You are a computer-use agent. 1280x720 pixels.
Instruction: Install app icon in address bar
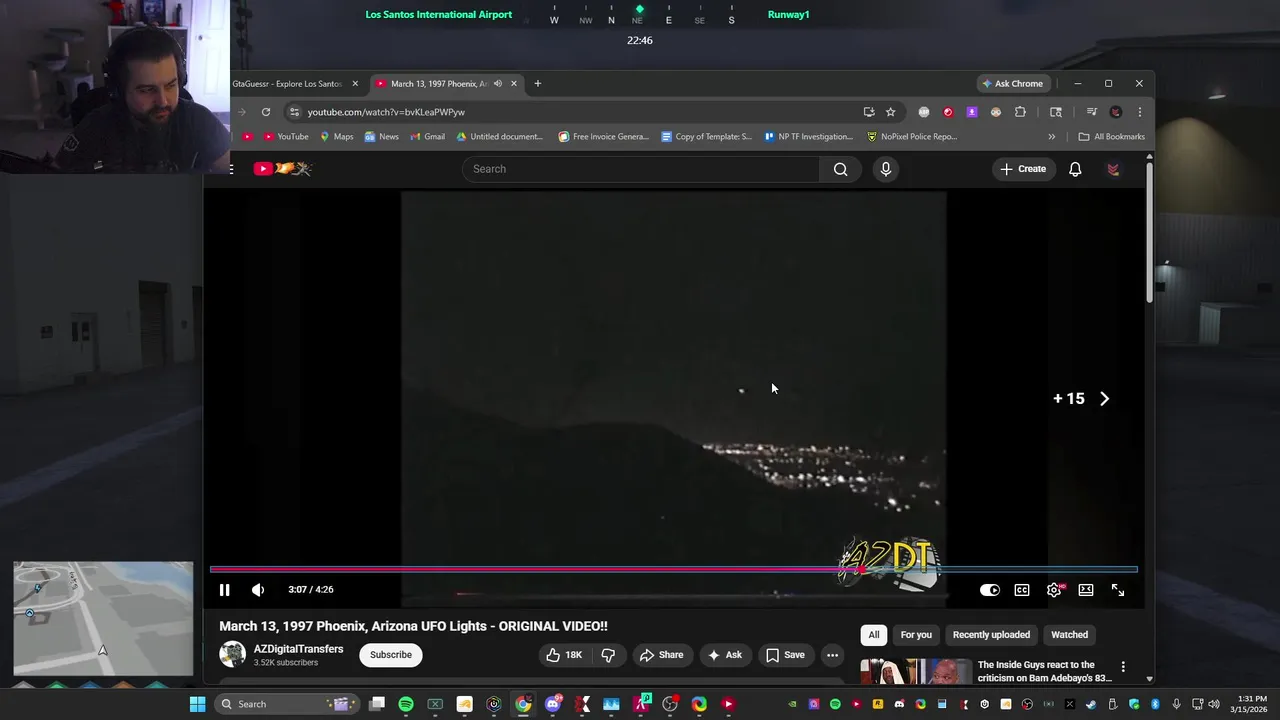tap(869, 112)
